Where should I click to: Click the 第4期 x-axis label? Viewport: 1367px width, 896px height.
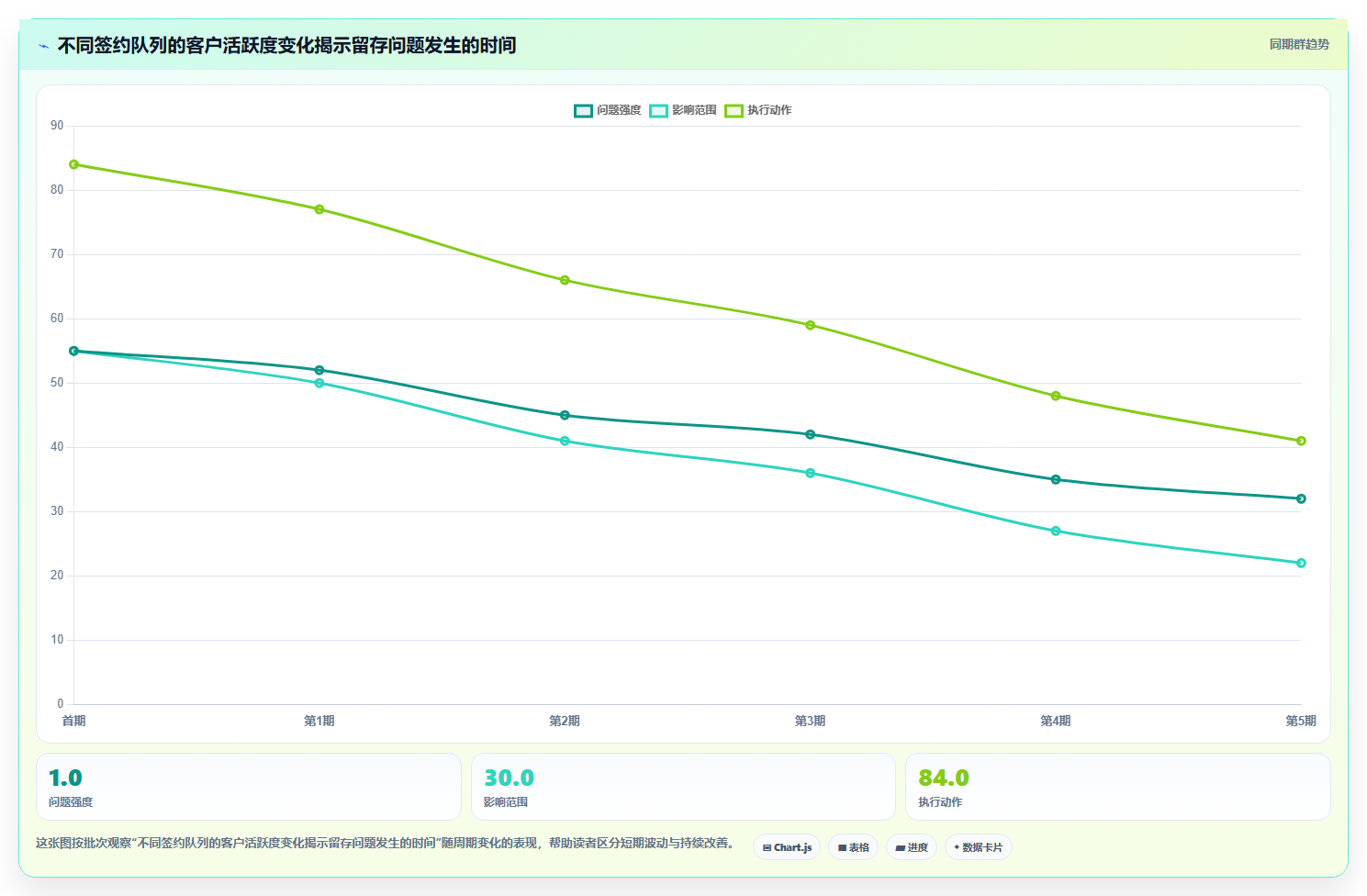click(x=1056, y=721)
